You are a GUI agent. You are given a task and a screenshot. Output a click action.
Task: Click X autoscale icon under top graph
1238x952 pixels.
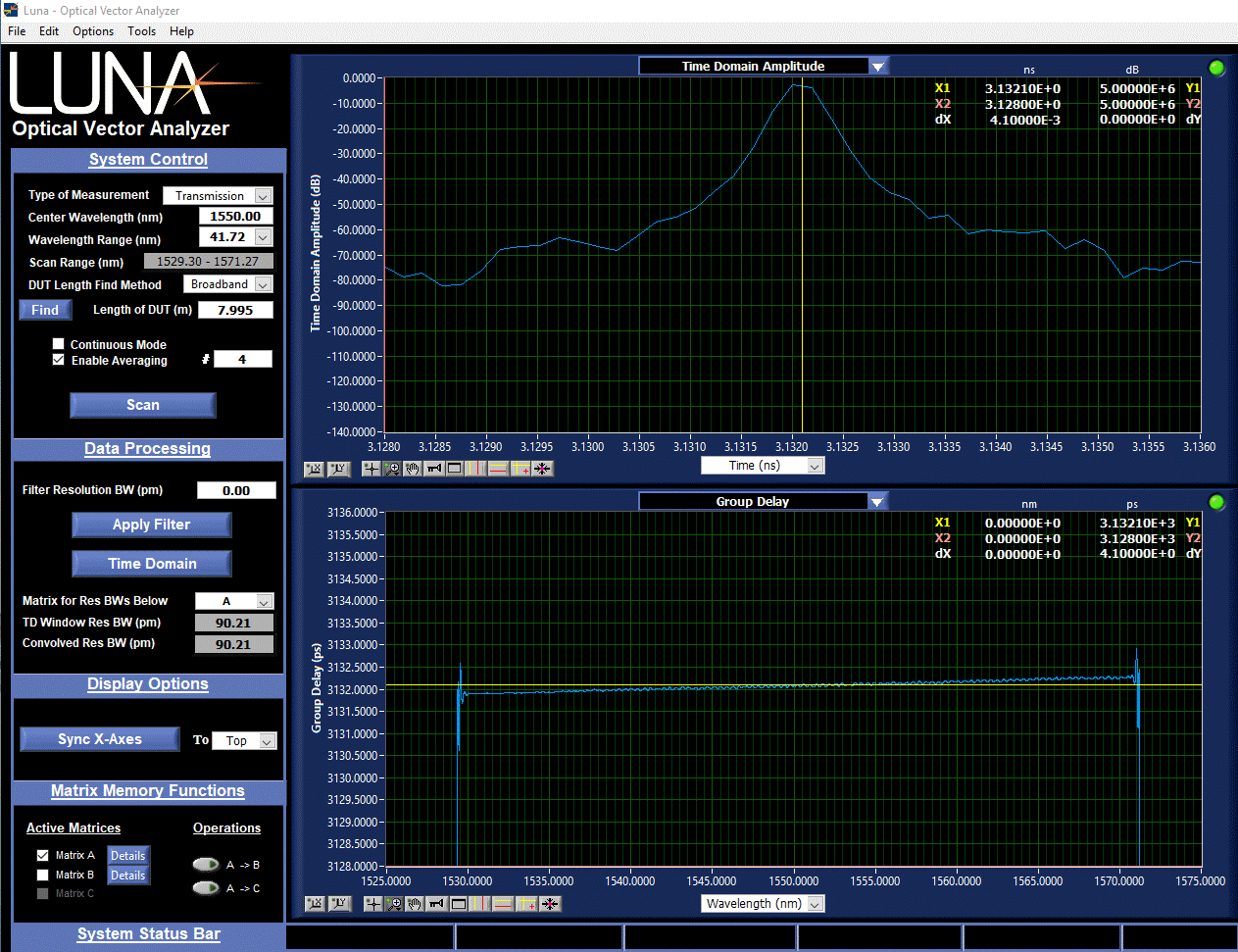(x=314, y=469)
